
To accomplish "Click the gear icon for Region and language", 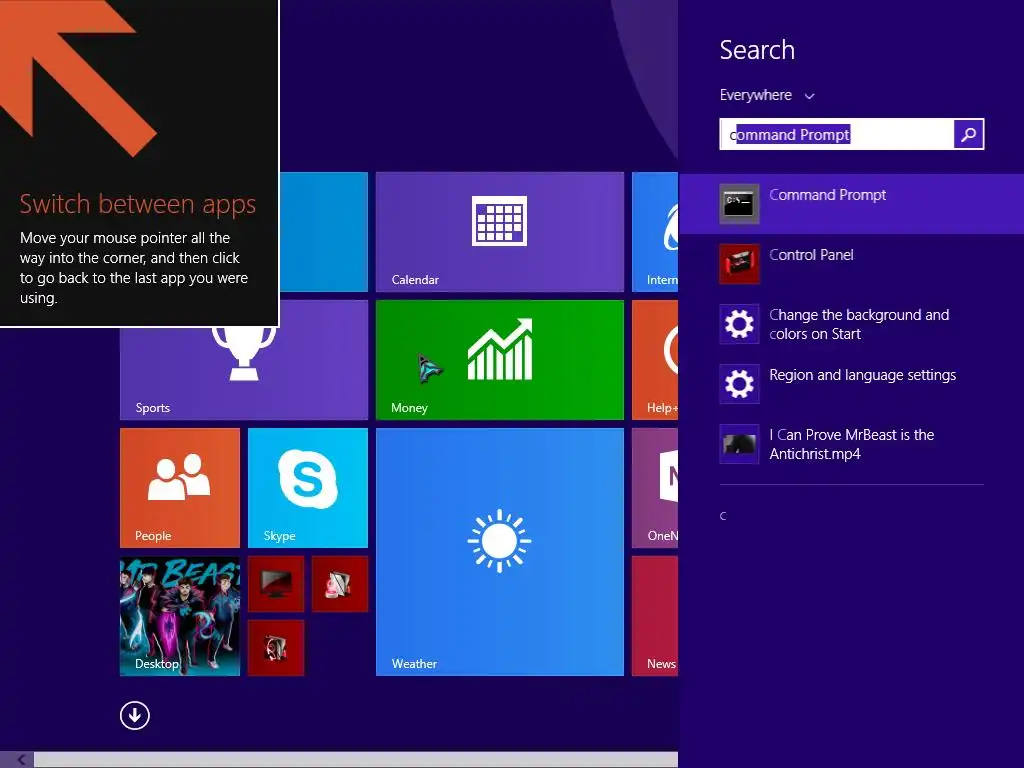I will point(739,384).
